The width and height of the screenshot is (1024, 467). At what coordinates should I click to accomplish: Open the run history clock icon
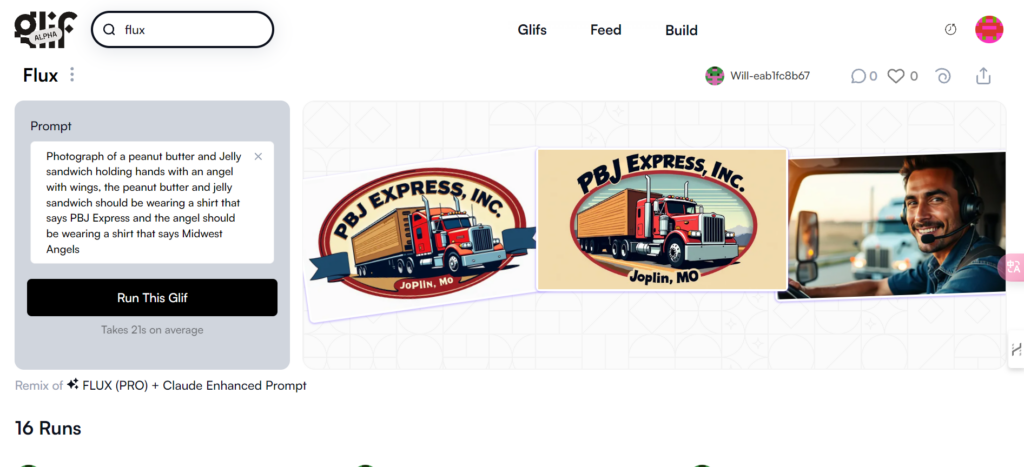pos(950,29)
